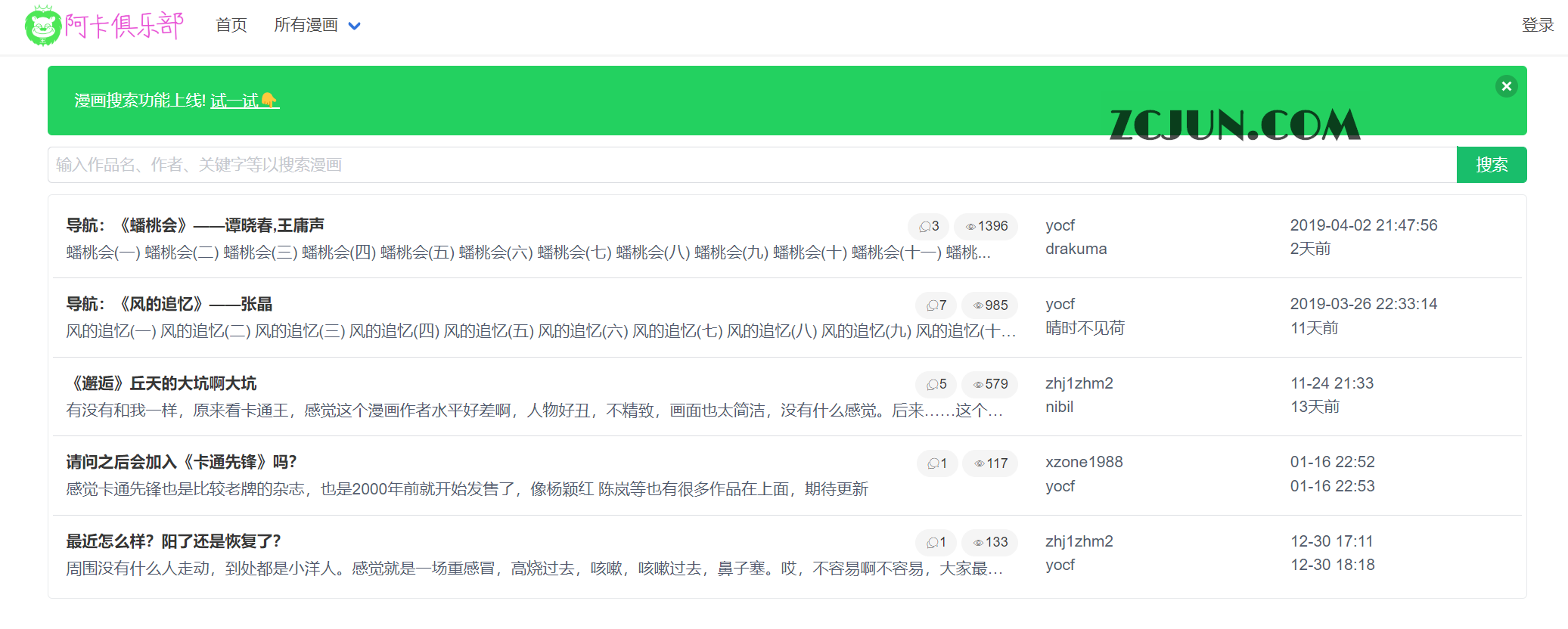Click the 579 views eye badge
This screenshot has height=629, width=1568.
tap(990, 384)
